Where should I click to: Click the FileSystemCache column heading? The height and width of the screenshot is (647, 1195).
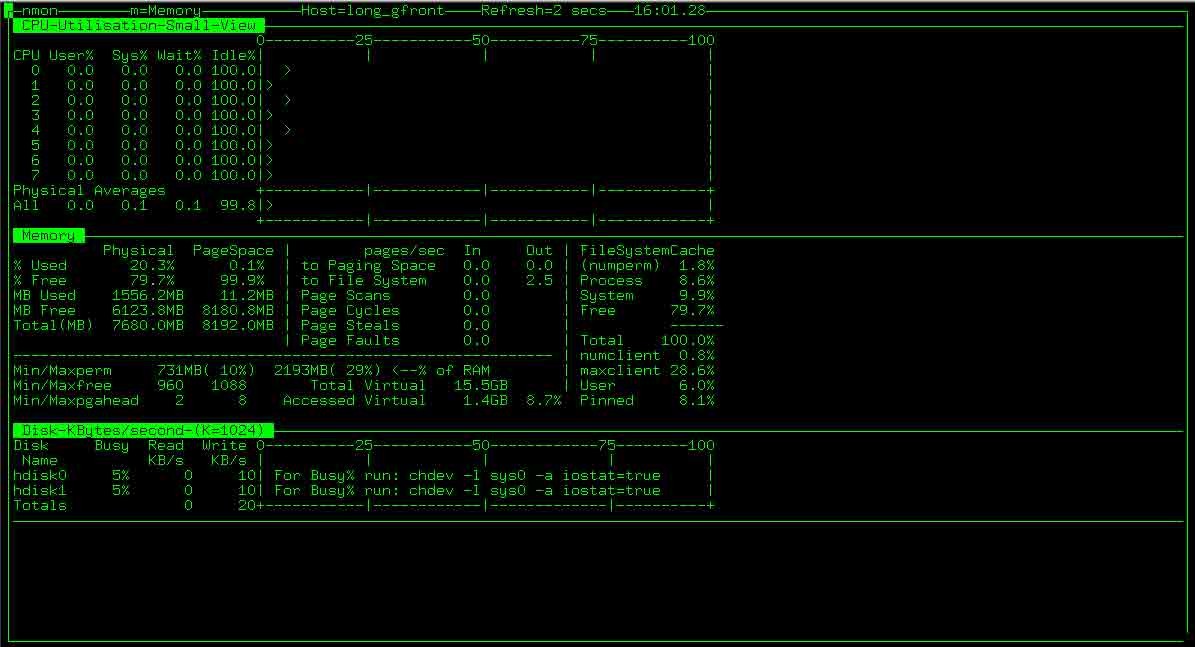pyautogui.click(x=647, y=250)
